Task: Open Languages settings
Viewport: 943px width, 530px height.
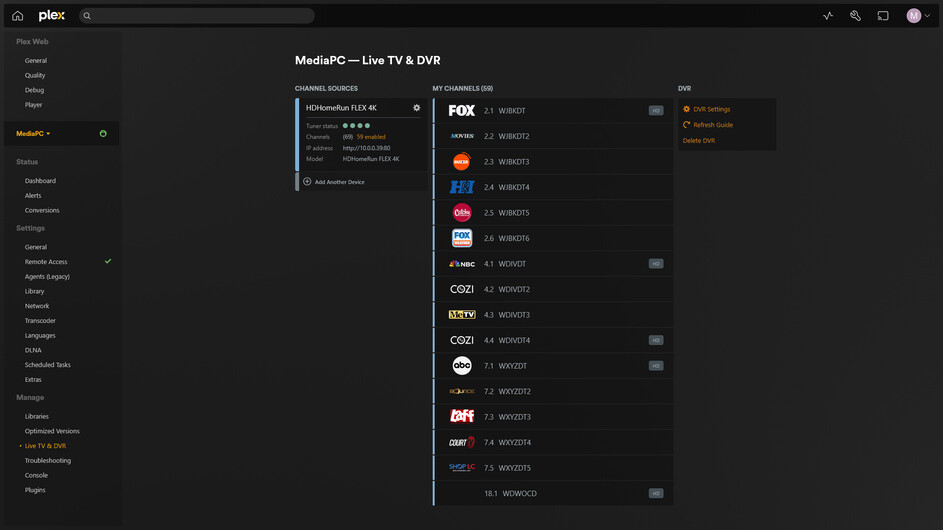Action: pyautogui.click(x=40, y=335)
